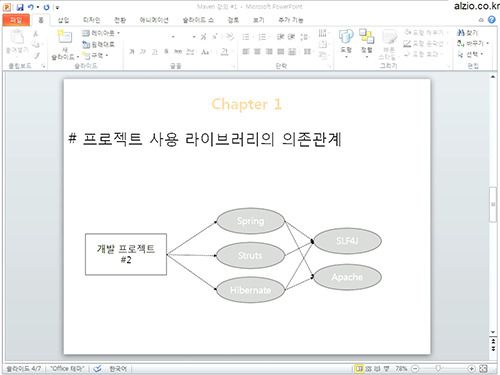500x375 pixels.
Task: Open the font name dropdown arrow
Action: tap(173, 37)
